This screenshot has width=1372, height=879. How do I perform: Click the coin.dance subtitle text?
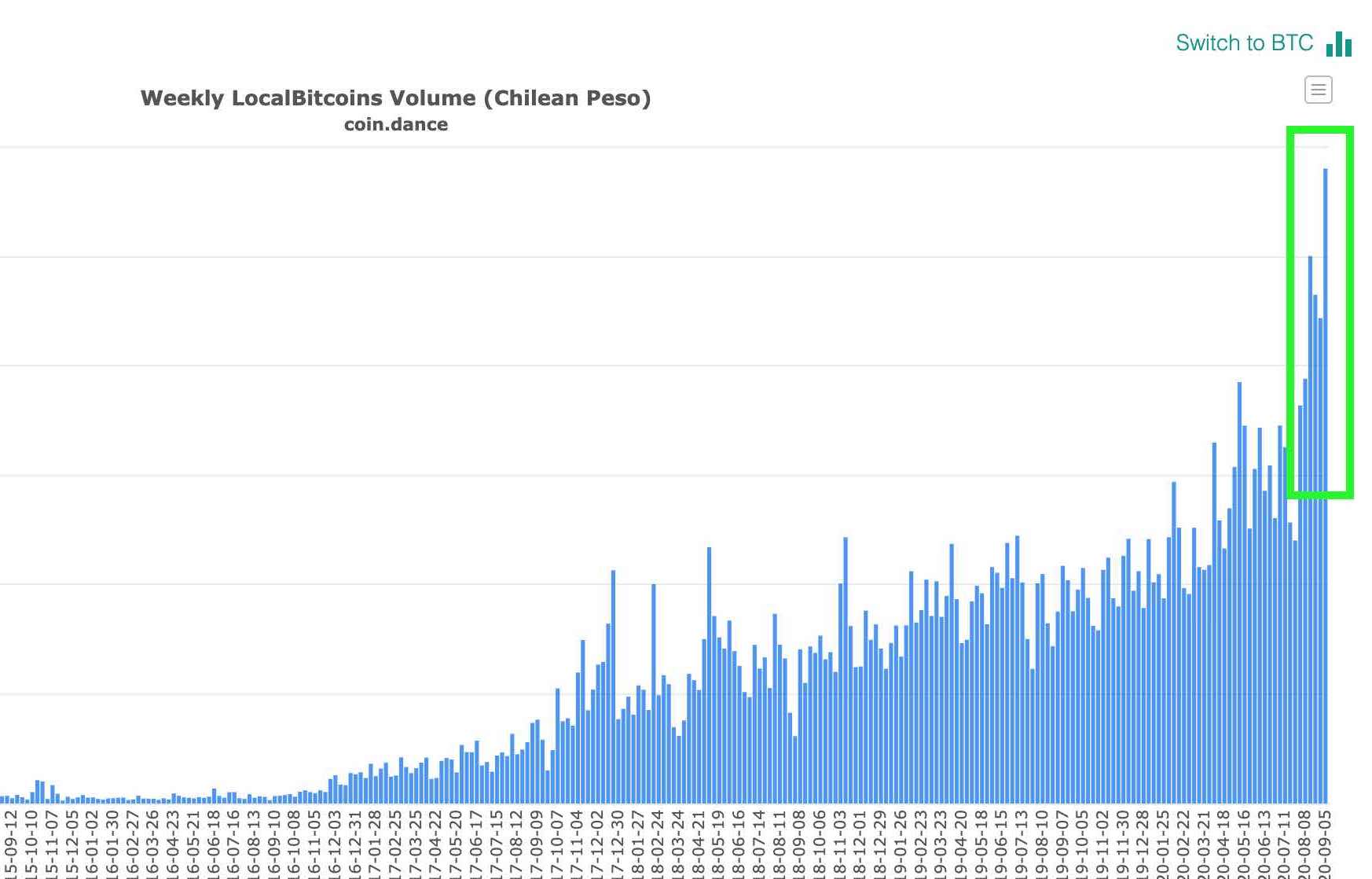pyautogui.click(x=396, y=124)
